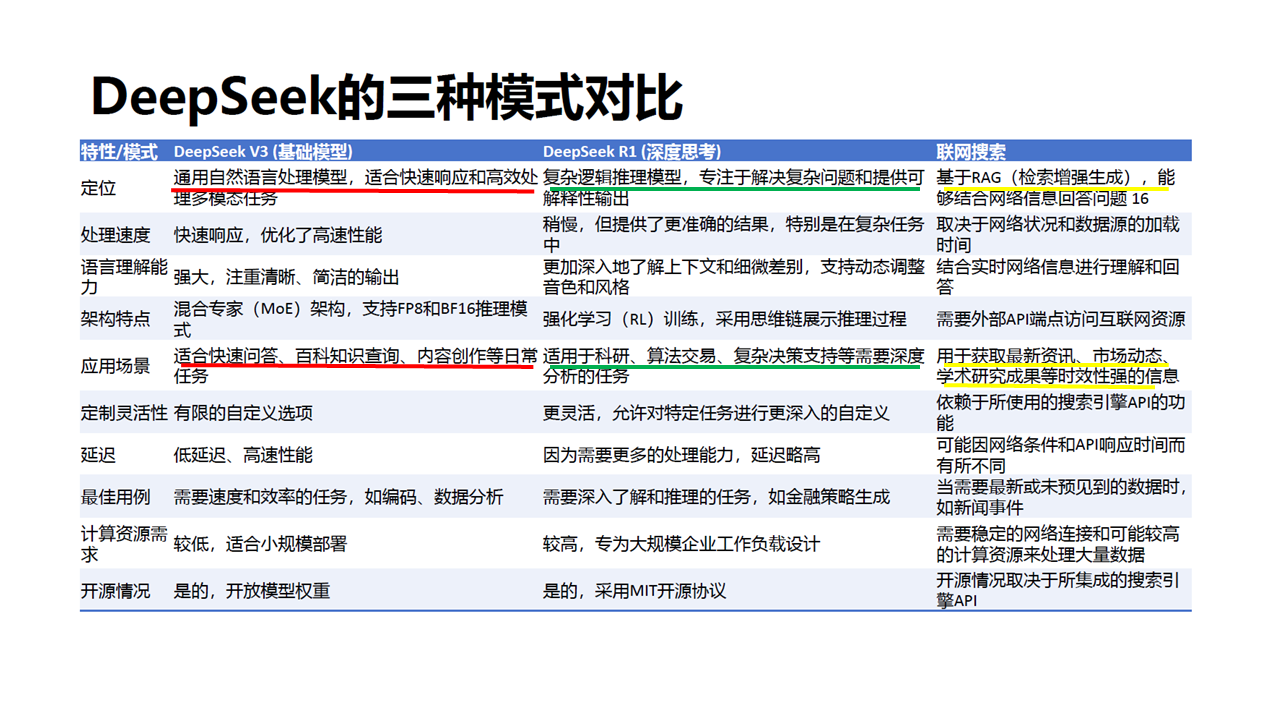
Task: Click cell 通用自然语言处理模型
Action: 355,188
